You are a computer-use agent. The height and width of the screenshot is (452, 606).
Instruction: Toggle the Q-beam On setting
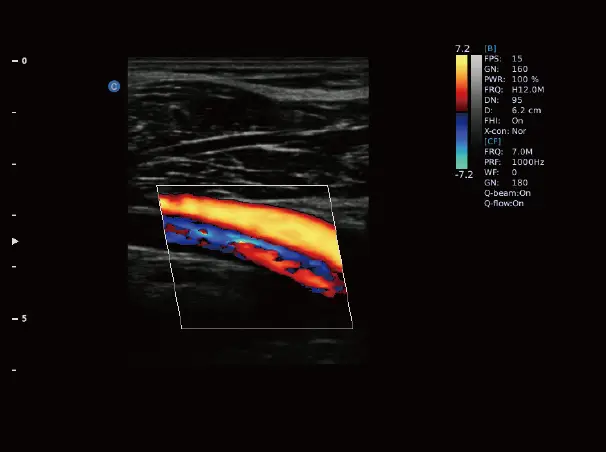click(507, 193)
